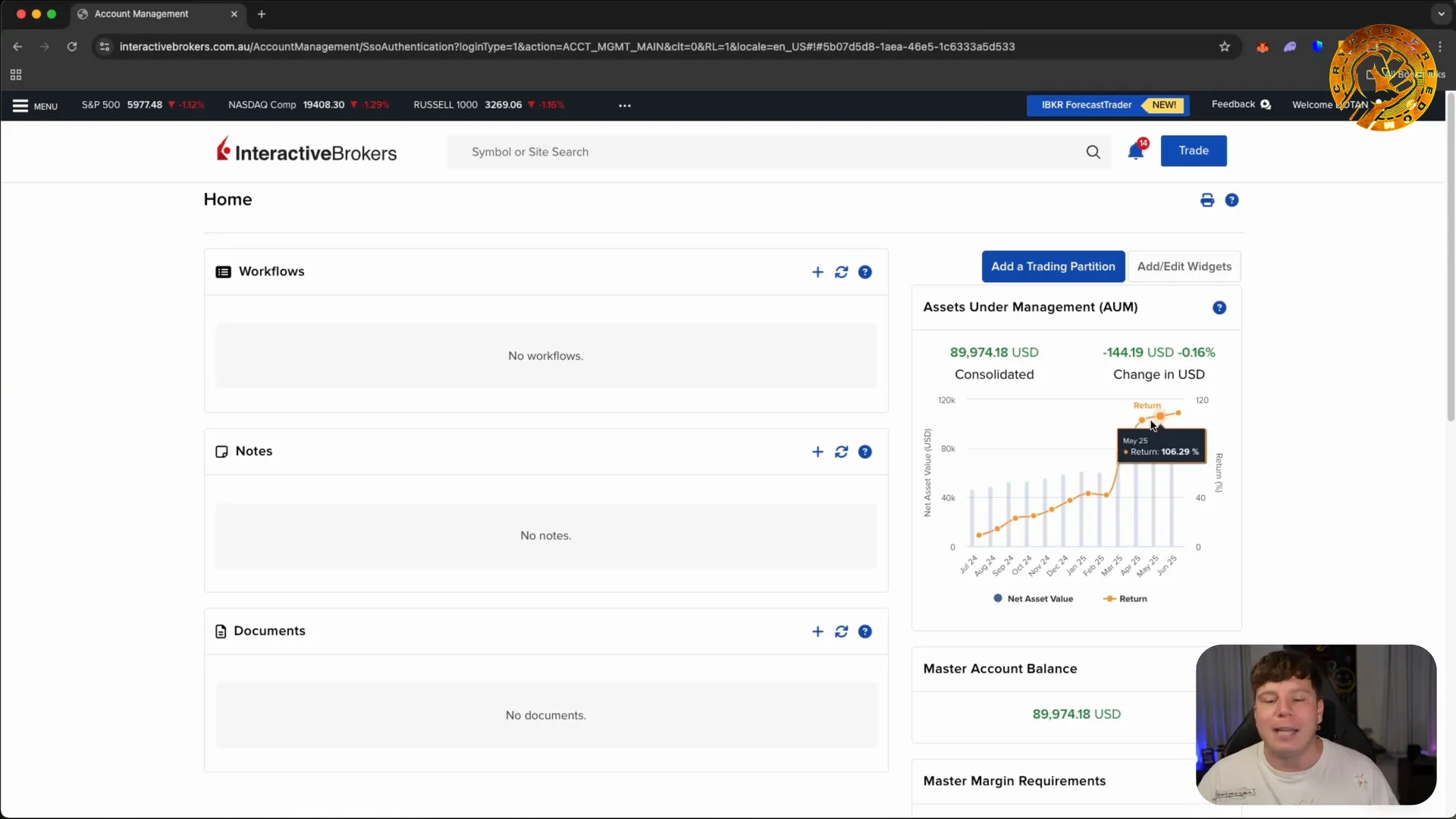
Task: Click the -144.19 USD change value
Action: (x=1159, y=353)
